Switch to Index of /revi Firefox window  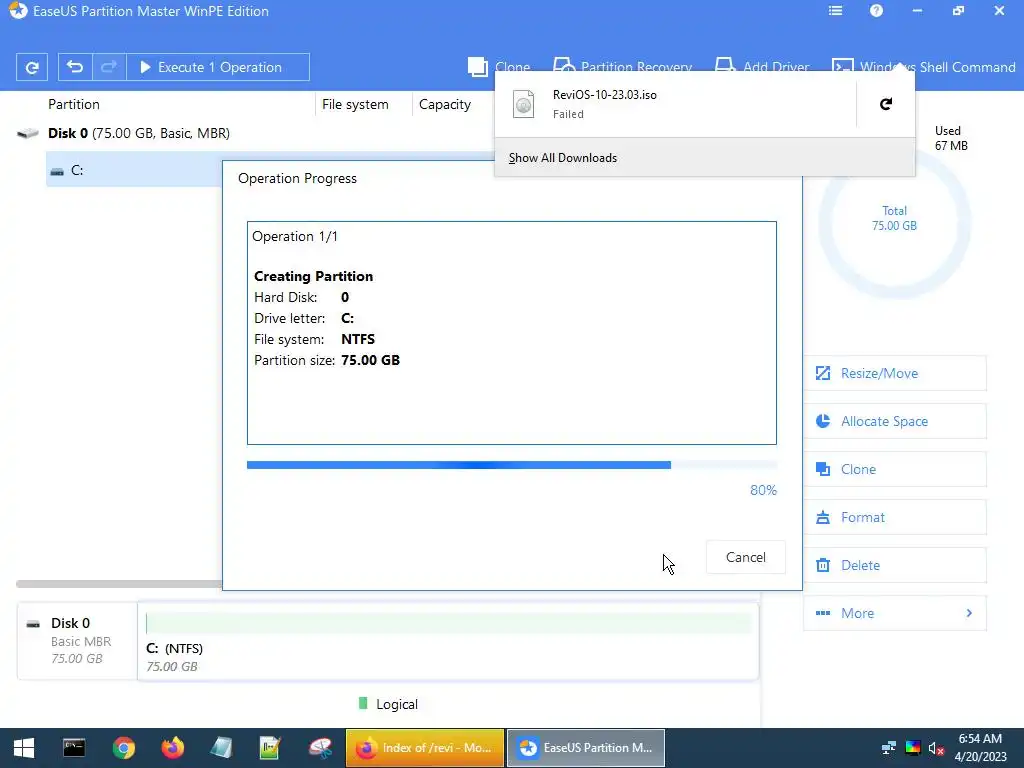425,748
